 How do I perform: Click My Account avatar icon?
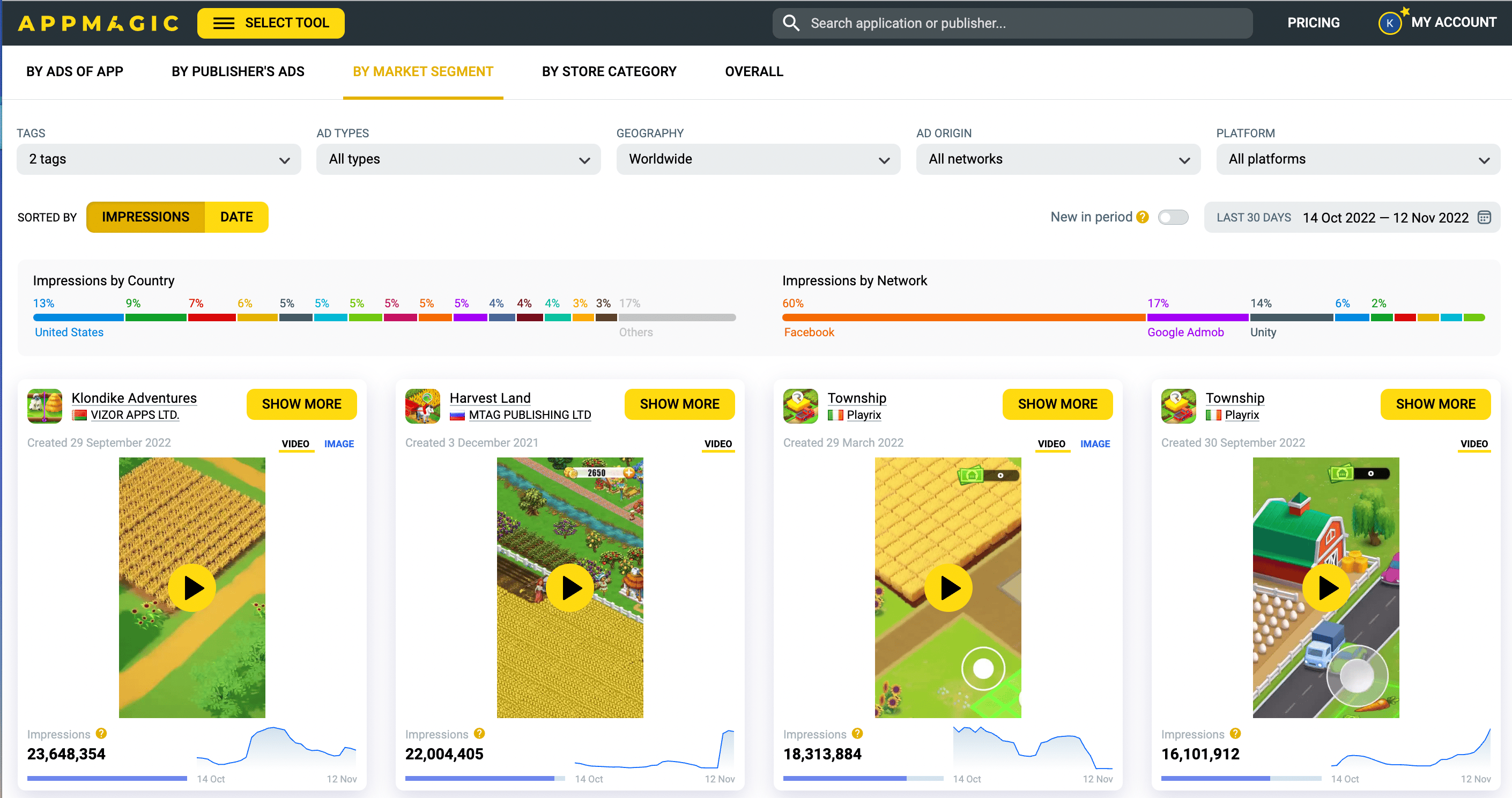pyautogui.click(x=1389, y=23)
